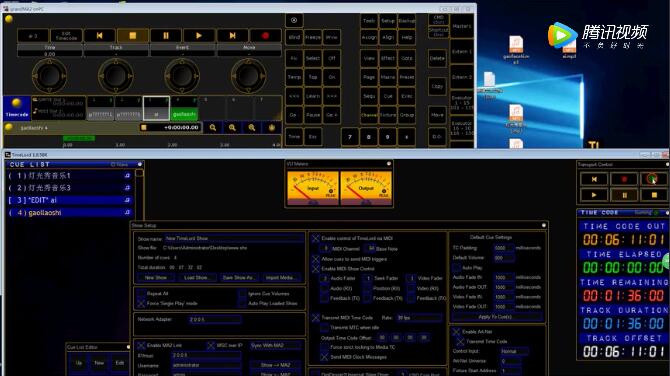Click the Select key in grandMA2
Viewport: 670px width, 376px height.
pyautogui.click(x=313, y=58)
